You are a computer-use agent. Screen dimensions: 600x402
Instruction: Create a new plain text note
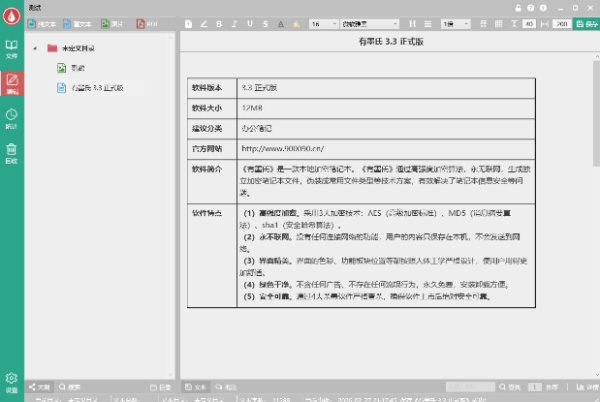tap(42, 24)
